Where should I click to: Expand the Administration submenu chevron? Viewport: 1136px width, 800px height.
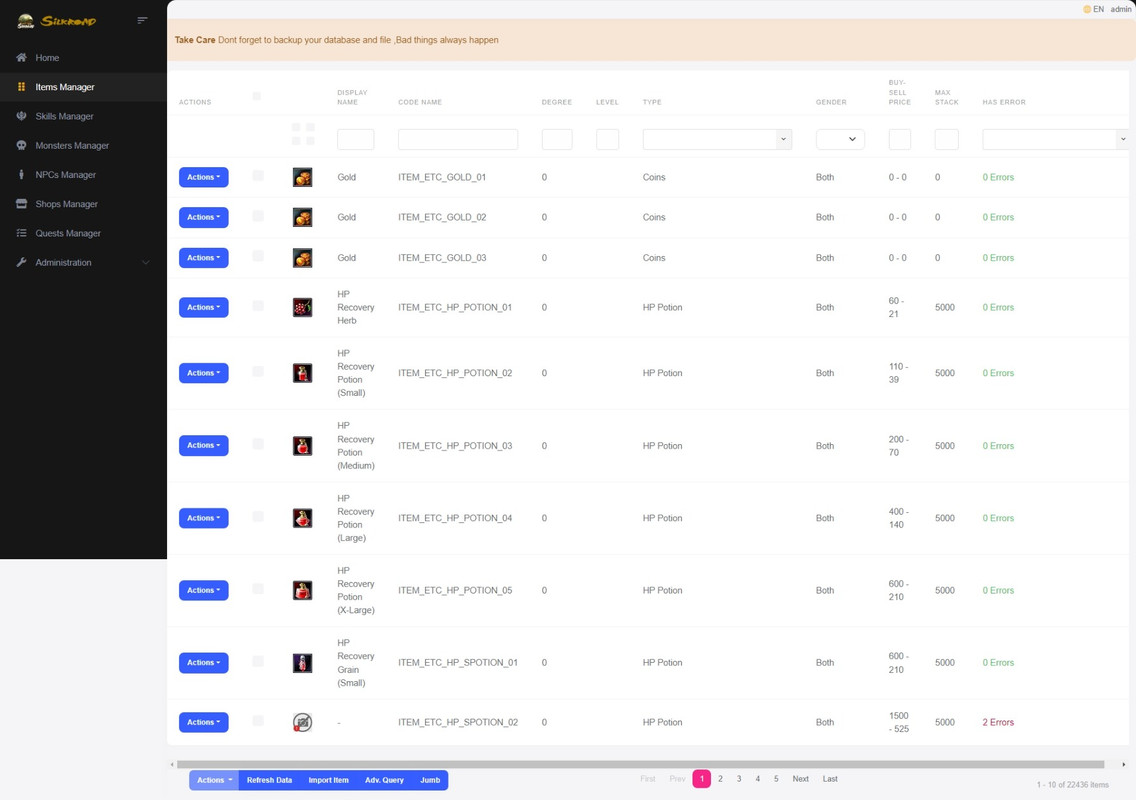tap(146, 262)
